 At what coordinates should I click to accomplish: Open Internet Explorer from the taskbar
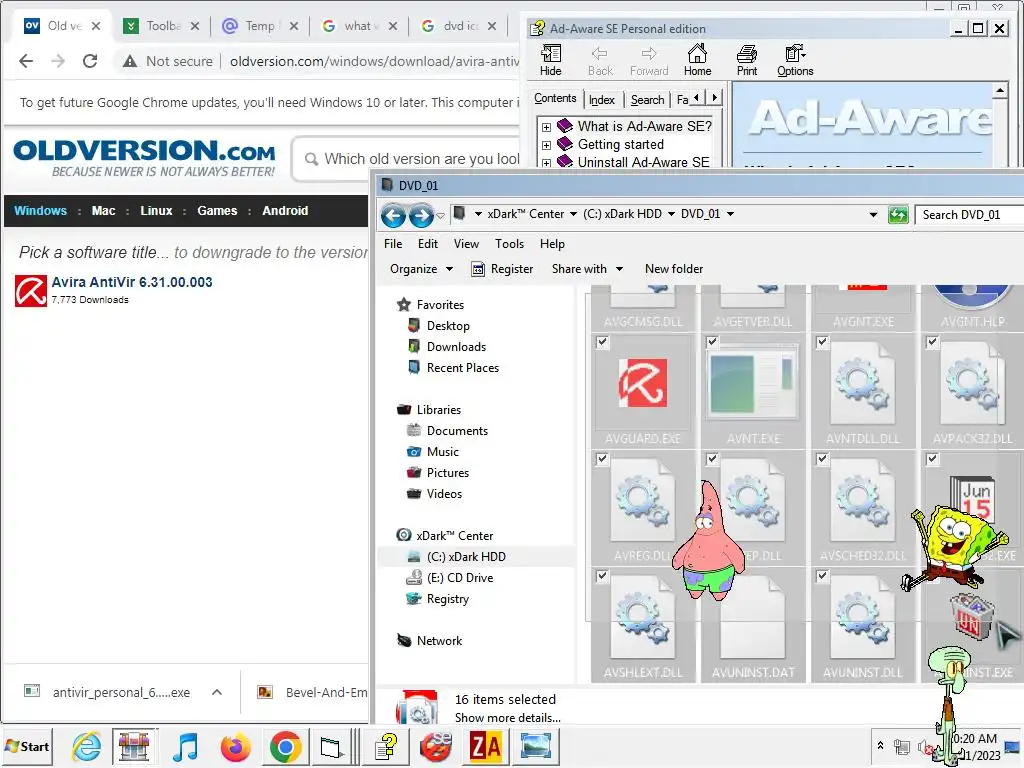click(x=86, y=746)
